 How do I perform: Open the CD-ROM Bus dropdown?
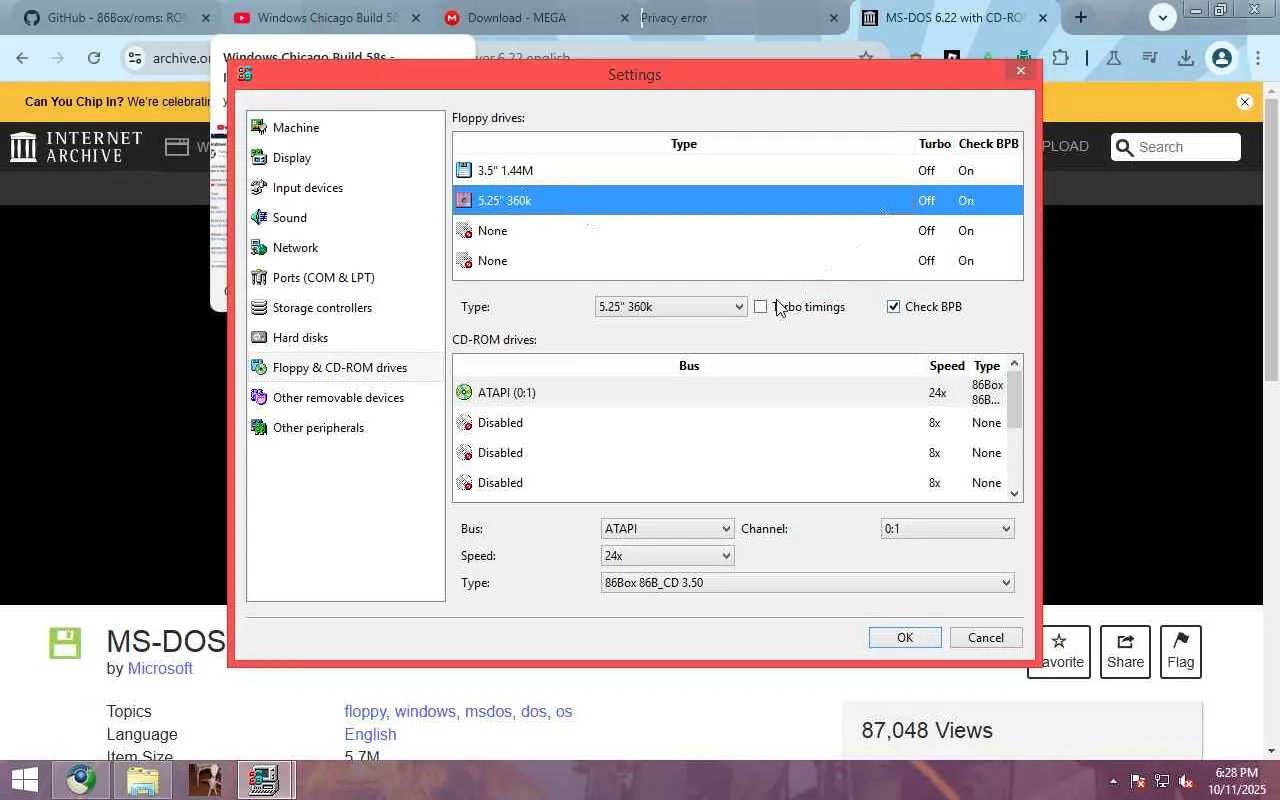[667, 528]
